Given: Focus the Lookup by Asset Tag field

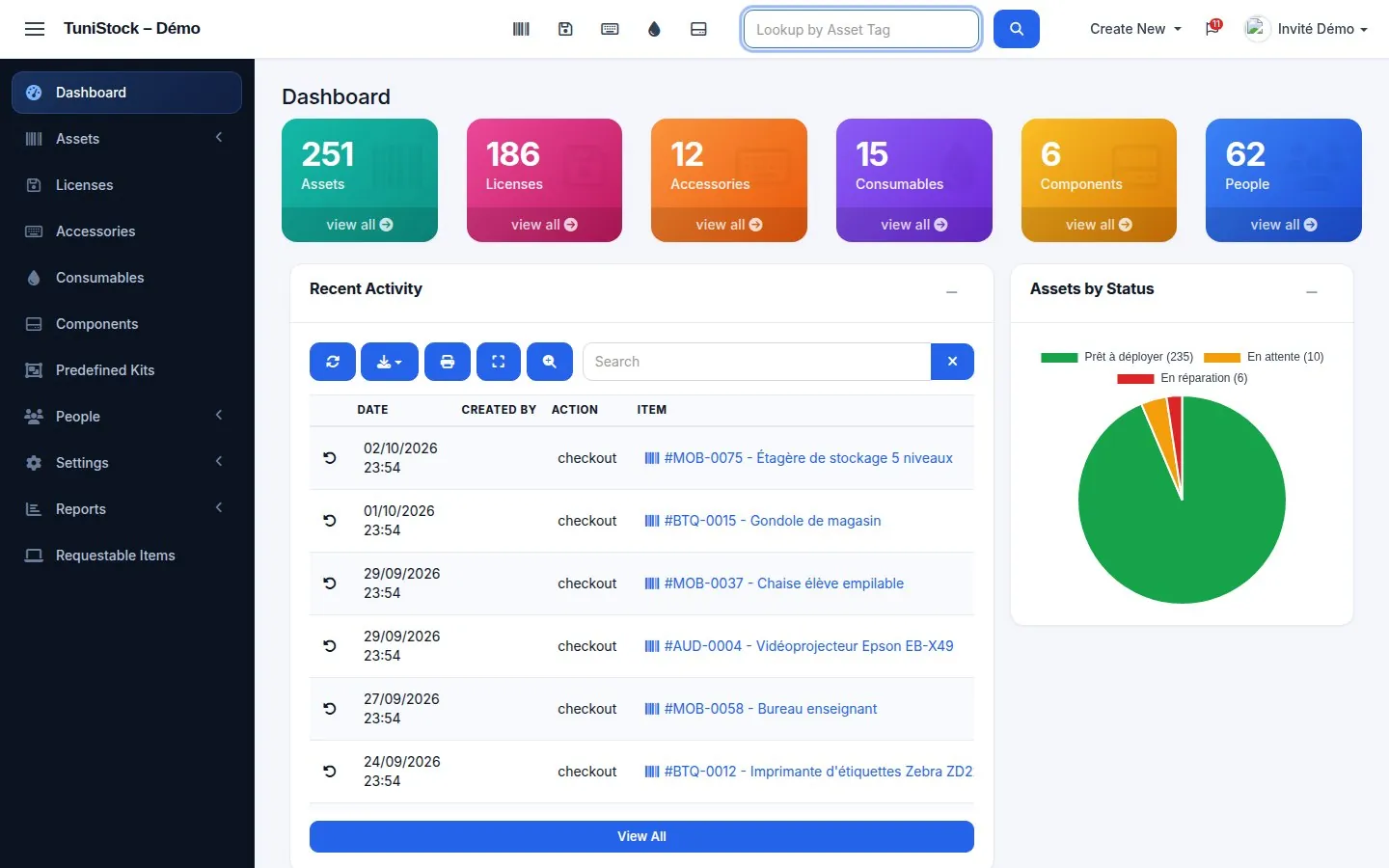Looking at the screenshot, I should (x=861, y=29).
